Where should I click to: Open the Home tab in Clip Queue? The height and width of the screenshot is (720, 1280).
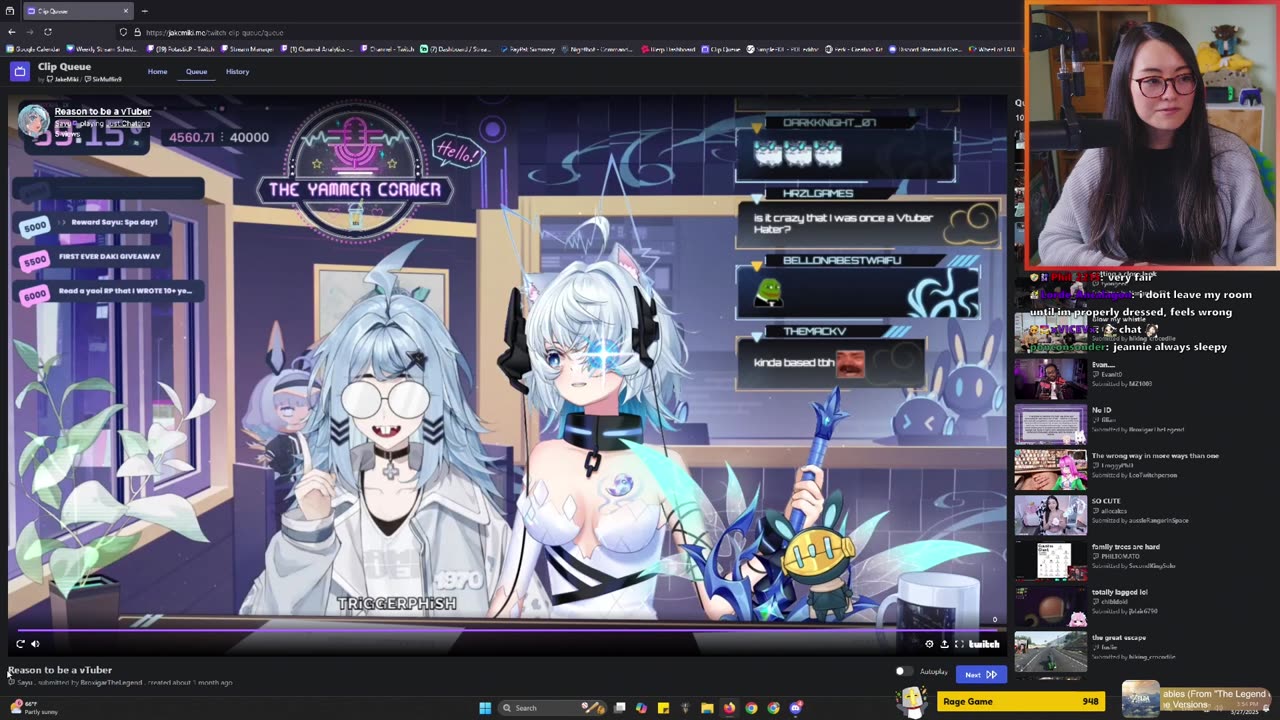[x=157, y=72]
